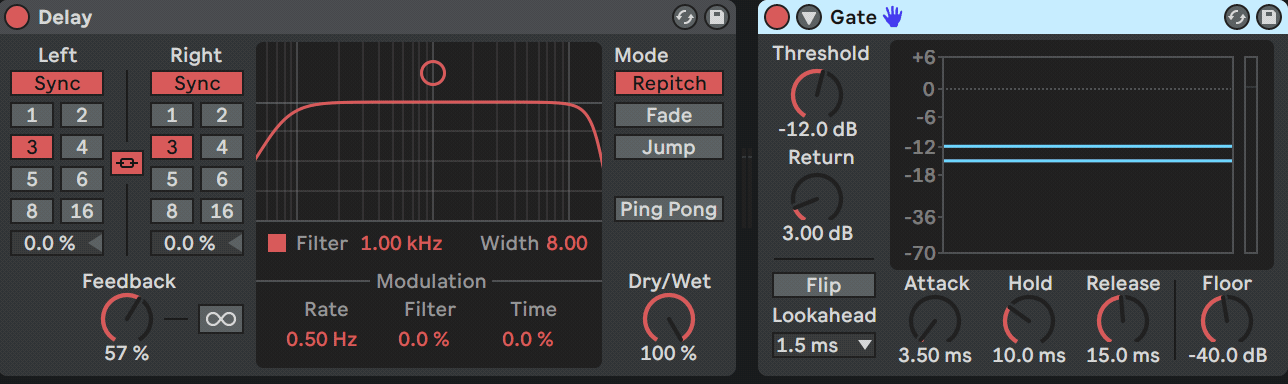
Task: Toggle Right channel Sync
Action: point(197,83)
